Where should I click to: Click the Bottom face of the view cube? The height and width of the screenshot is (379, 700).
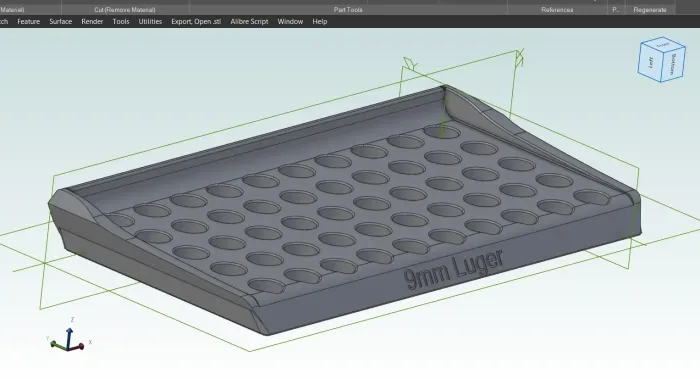point(673,63)
